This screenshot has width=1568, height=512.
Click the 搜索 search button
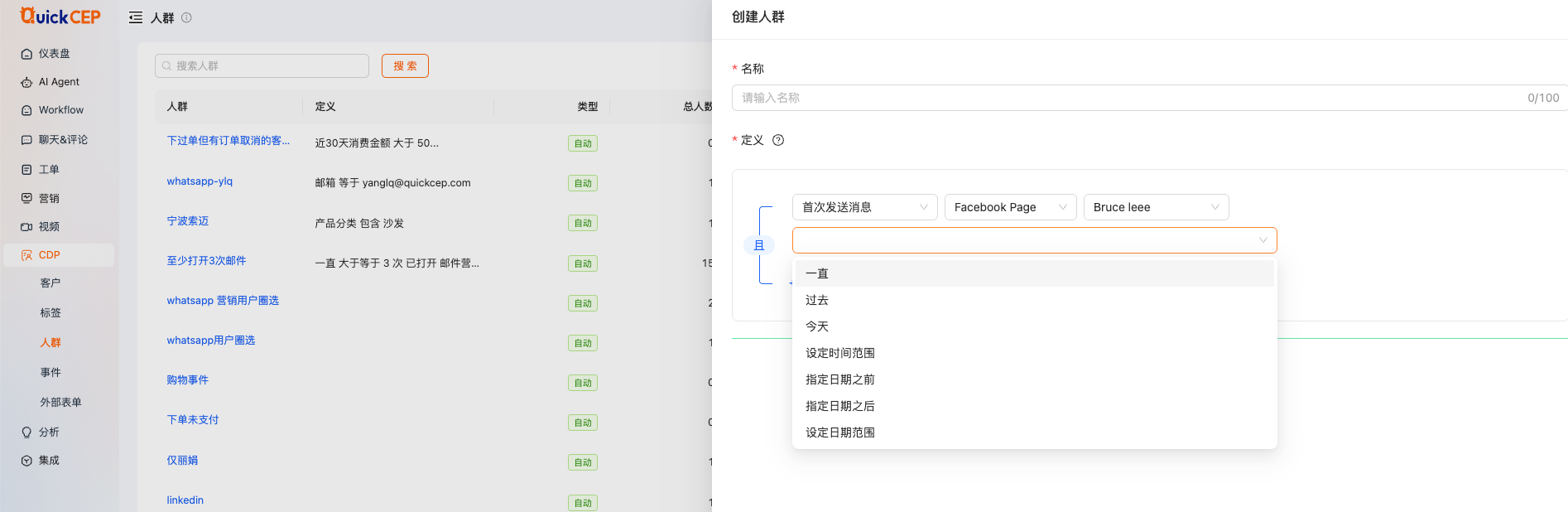click(x=405, y=66)
